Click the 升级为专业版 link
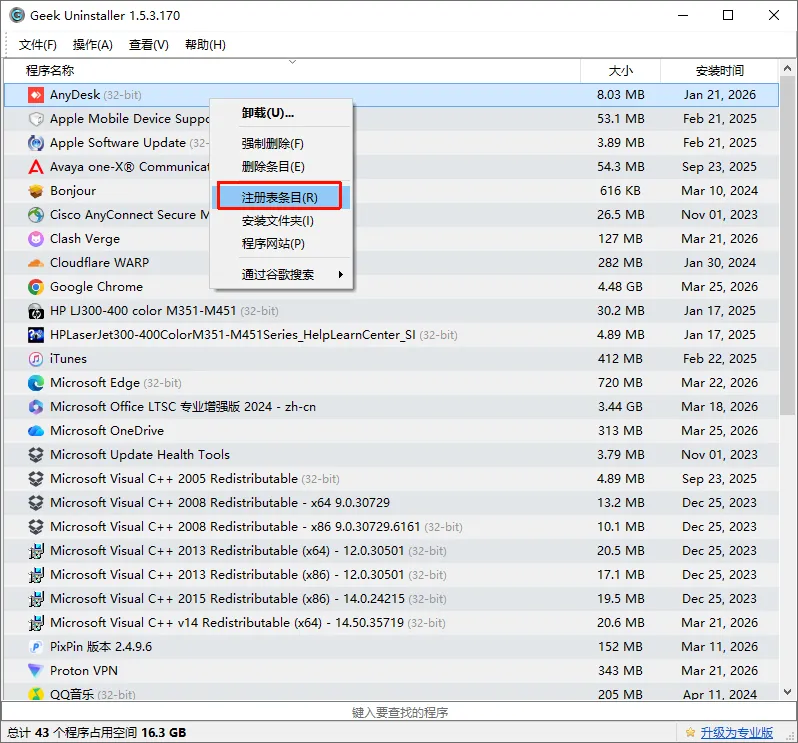This screenshot has height=743, width=798. [736, 733]
